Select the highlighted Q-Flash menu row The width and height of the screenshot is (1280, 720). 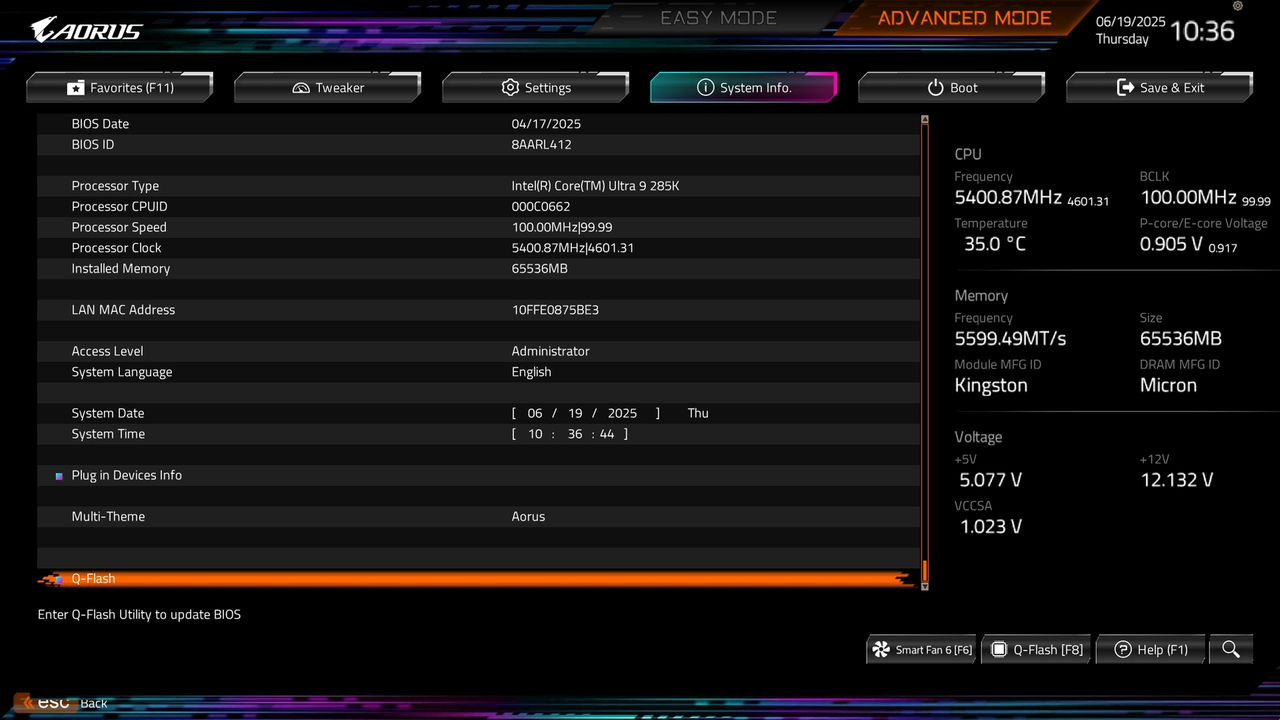[x=478, y=578]
